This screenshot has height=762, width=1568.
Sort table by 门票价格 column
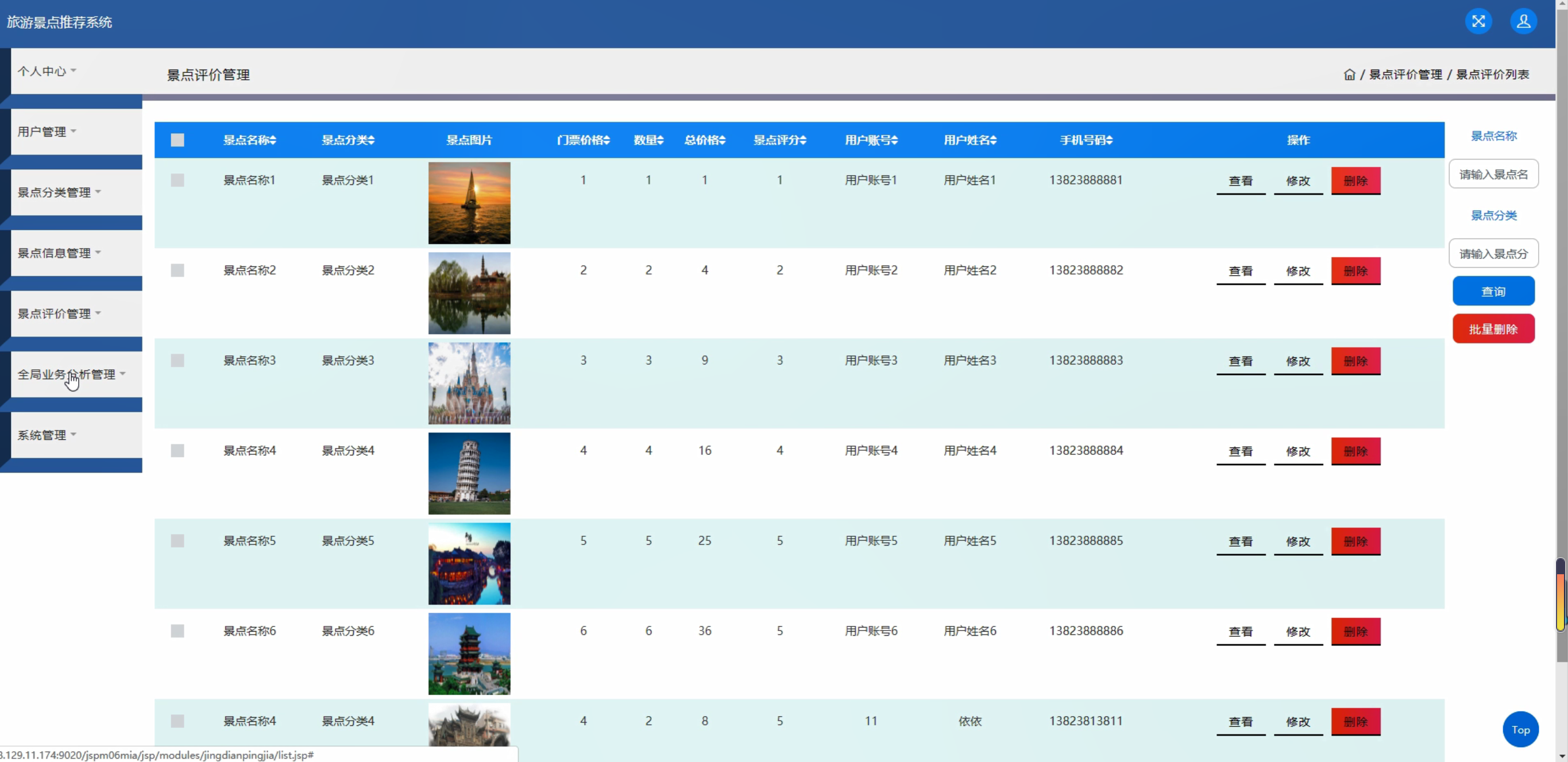582,141
